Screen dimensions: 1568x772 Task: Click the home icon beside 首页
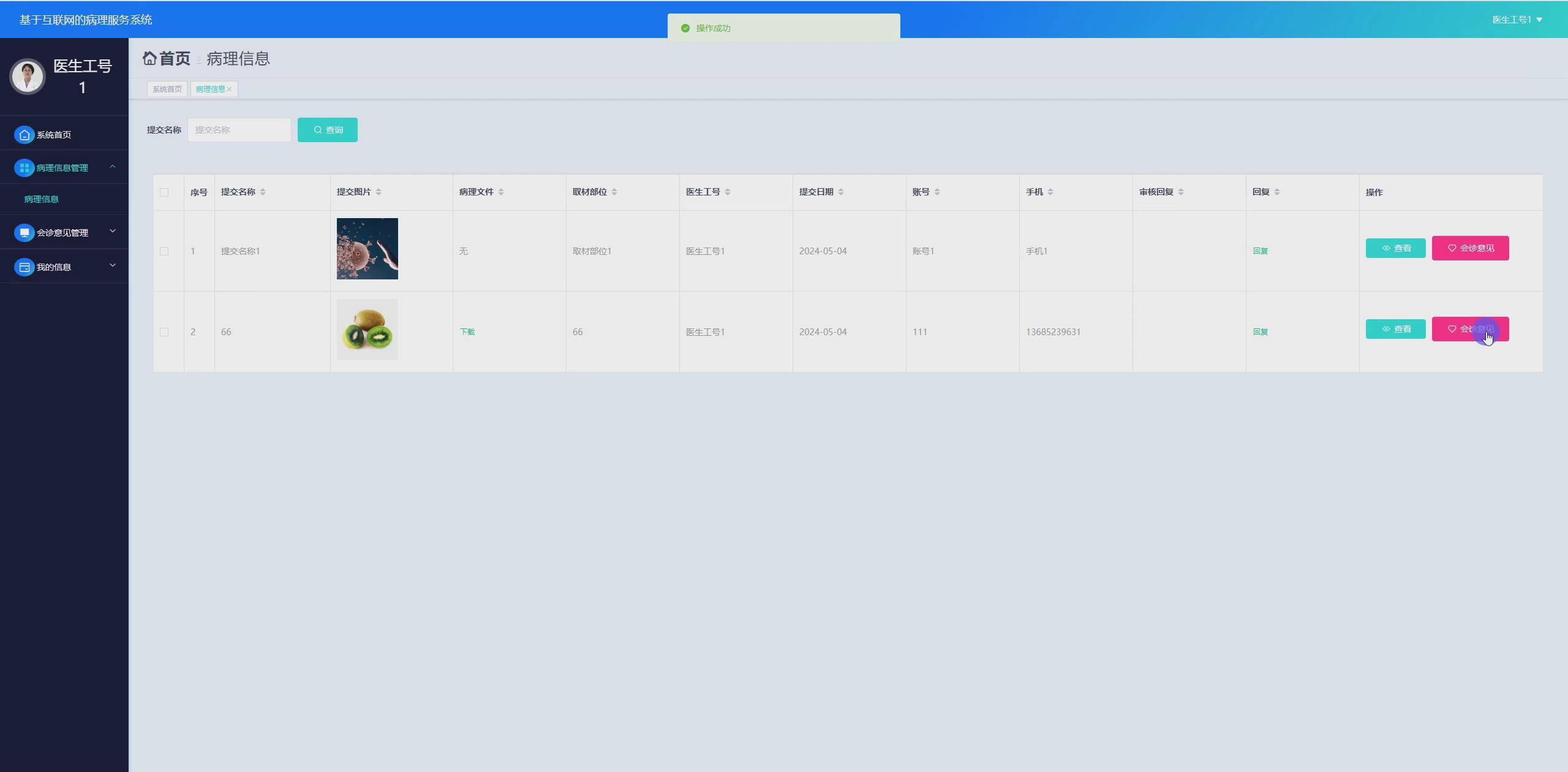149,58
